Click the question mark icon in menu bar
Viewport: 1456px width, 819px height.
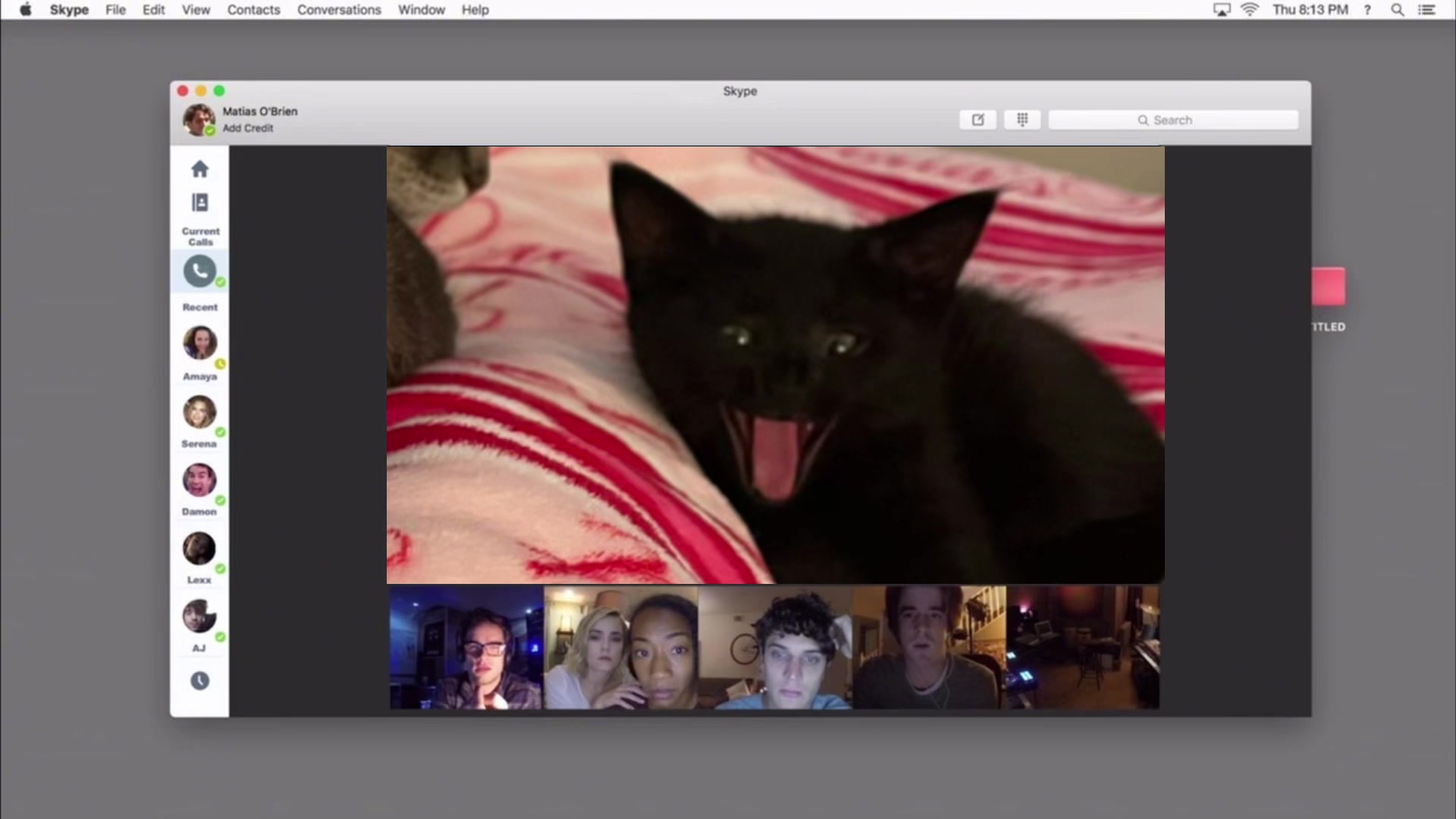click(x=1367, y=10)
